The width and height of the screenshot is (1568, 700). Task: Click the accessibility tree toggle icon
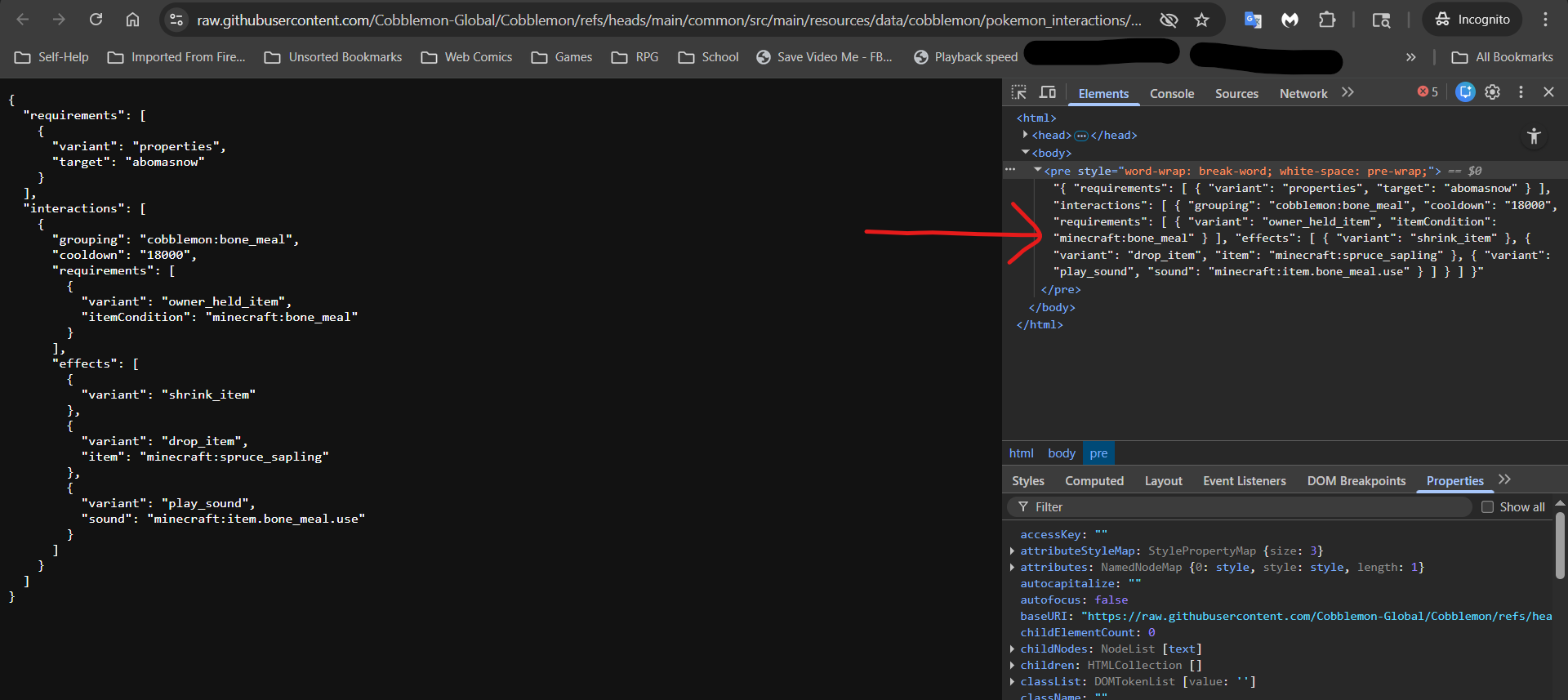click(x=1534, y=136)
